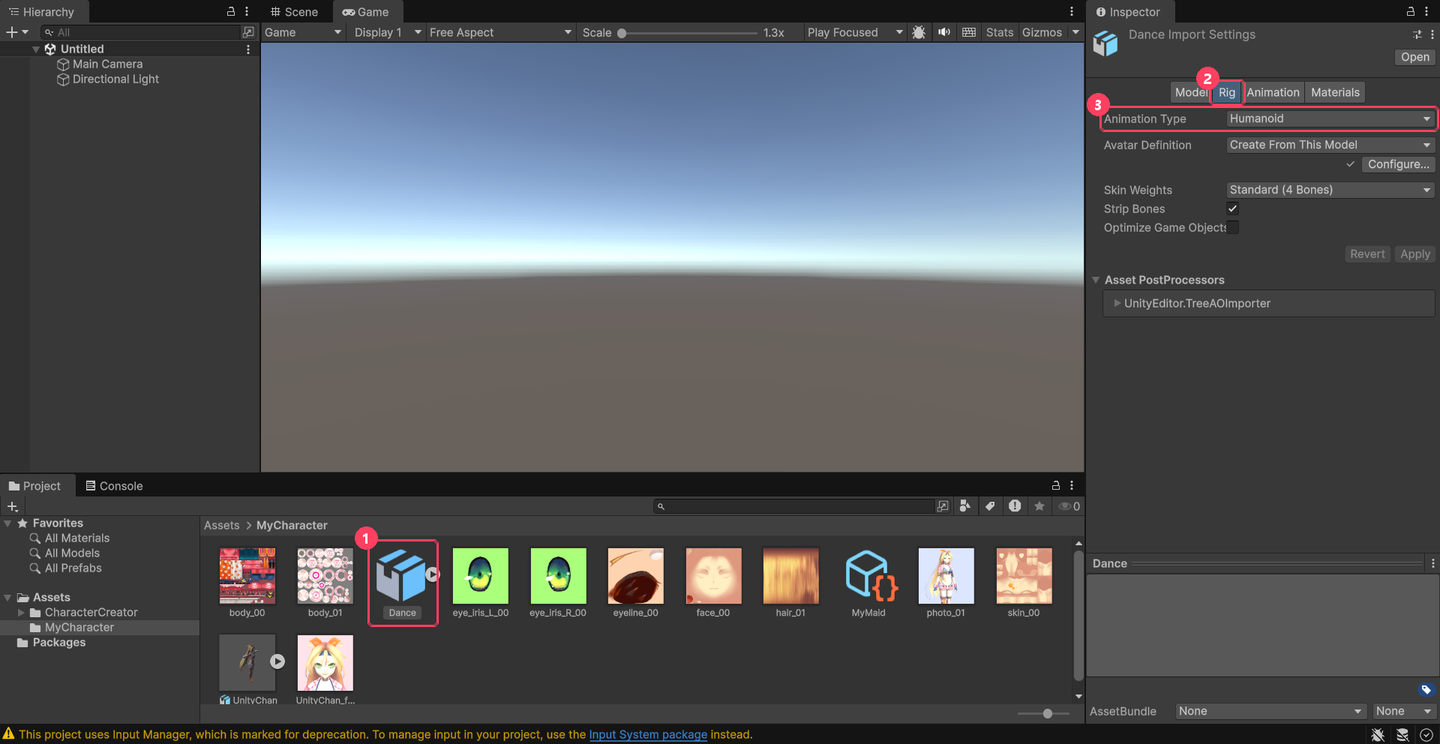Viewport: 1440px width, 744px height.
Task: Open the Untitled scene kebab menu
Action: (248, 49)
